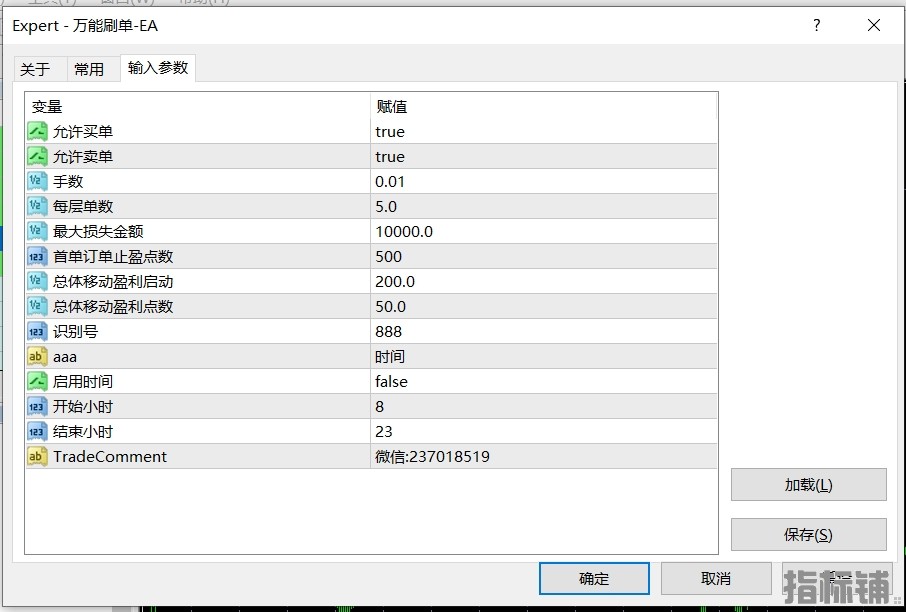Click the double-type icon beside 每层单数
This screenshot has height=612, width=906.
(x=37, y=206)
